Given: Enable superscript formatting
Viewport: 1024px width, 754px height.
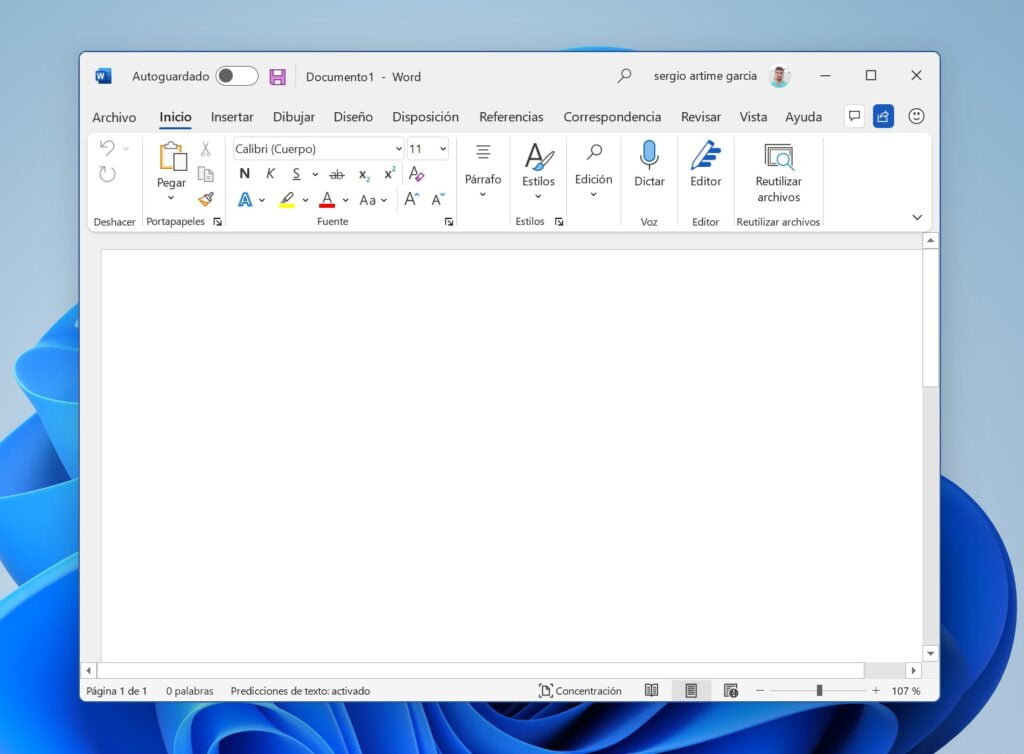Looking at the screenshot, I should [x=389, y=172].
